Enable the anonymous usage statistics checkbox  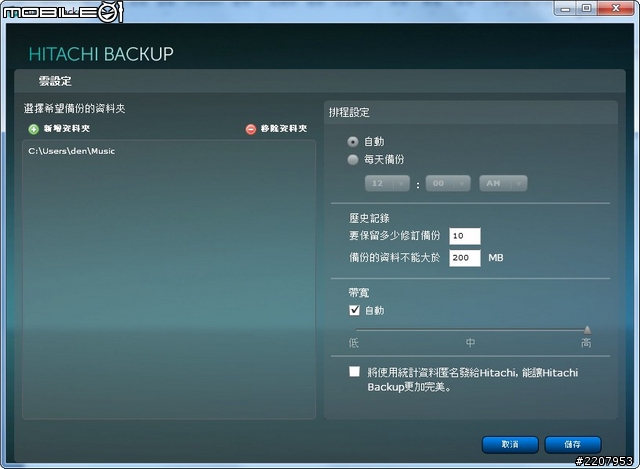tap(354, 371)
